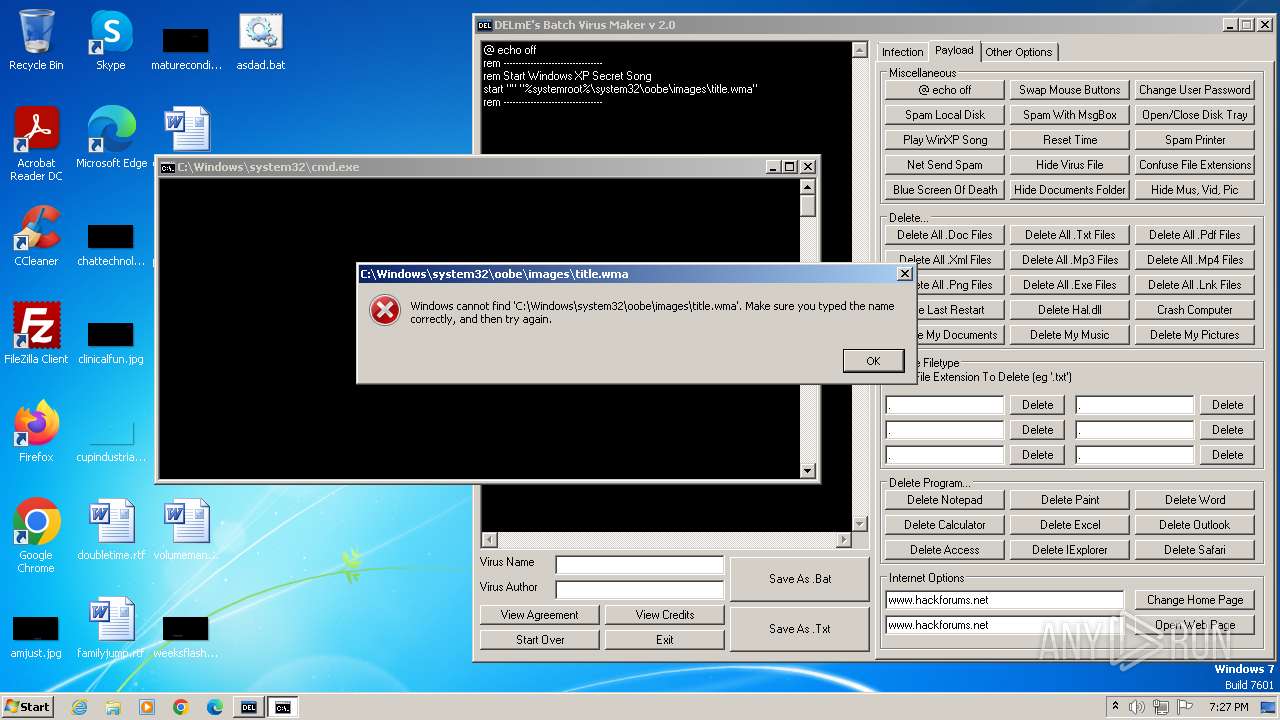This screenshot has width=1280, height=720.
Task: Click the cmd.exe scrollbar up arrow
Action: click(x=808, y=186)
